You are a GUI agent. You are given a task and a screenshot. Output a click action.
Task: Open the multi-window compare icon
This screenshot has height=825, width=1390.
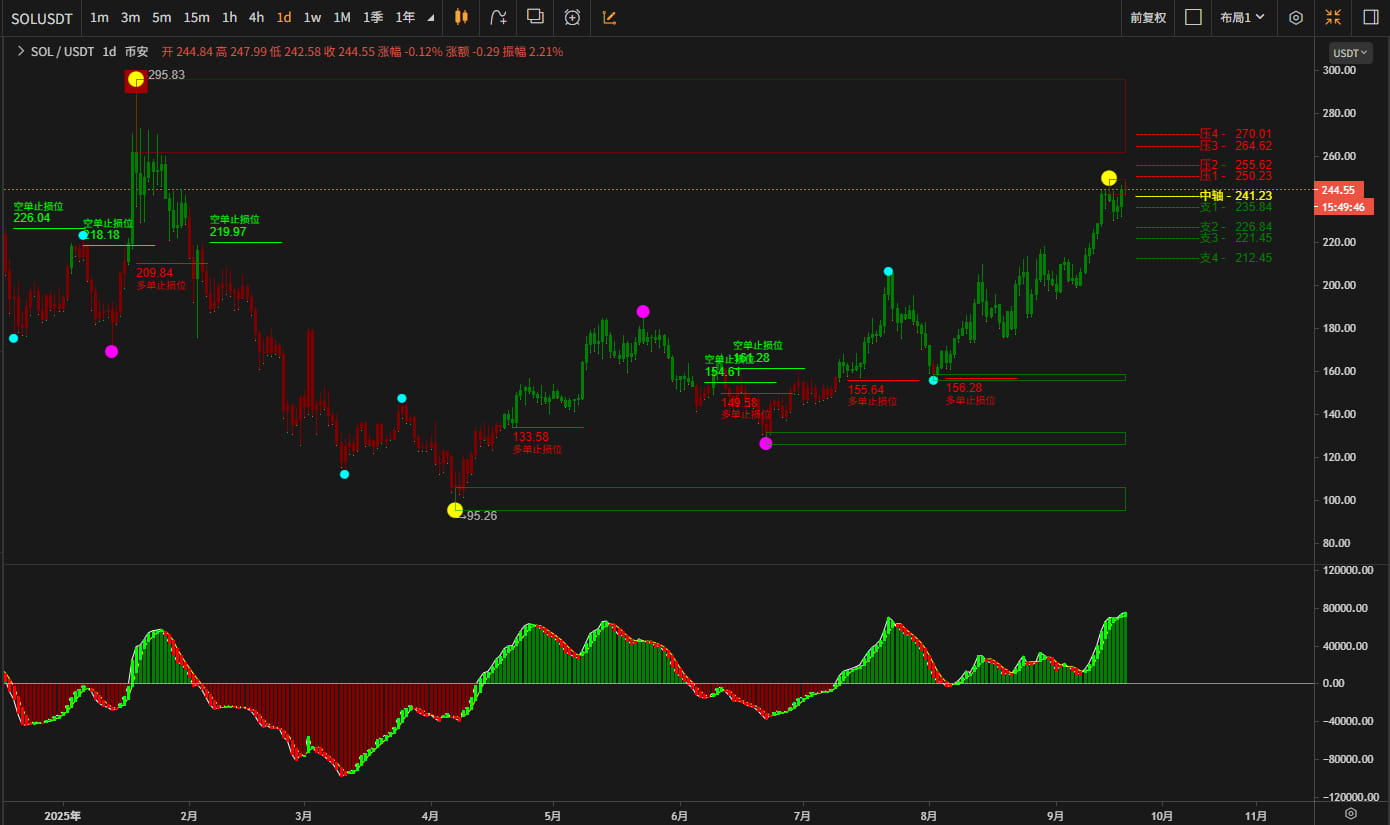point(535,17)
